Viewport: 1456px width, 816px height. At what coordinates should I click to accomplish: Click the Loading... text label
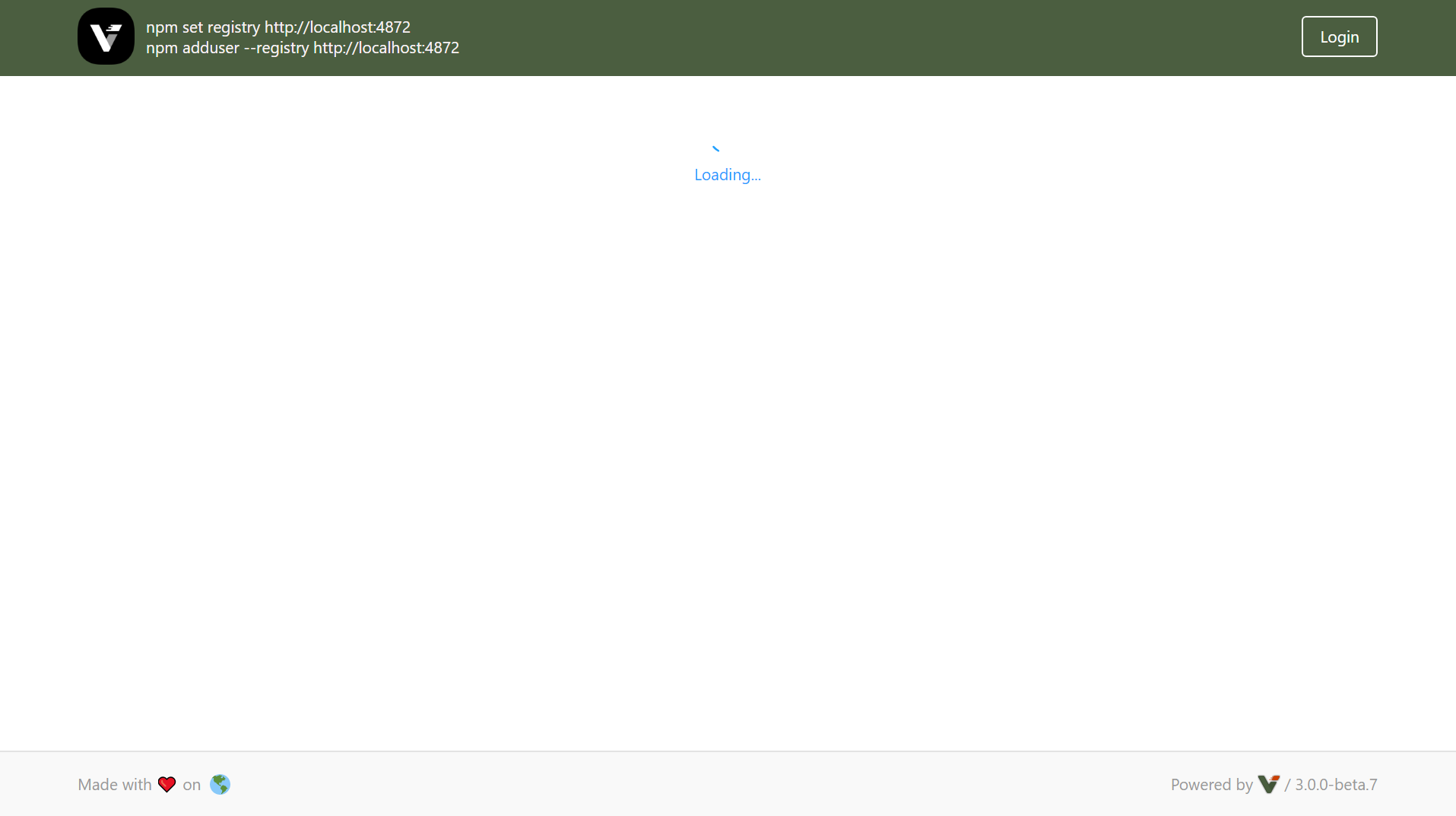click(727, 174)
